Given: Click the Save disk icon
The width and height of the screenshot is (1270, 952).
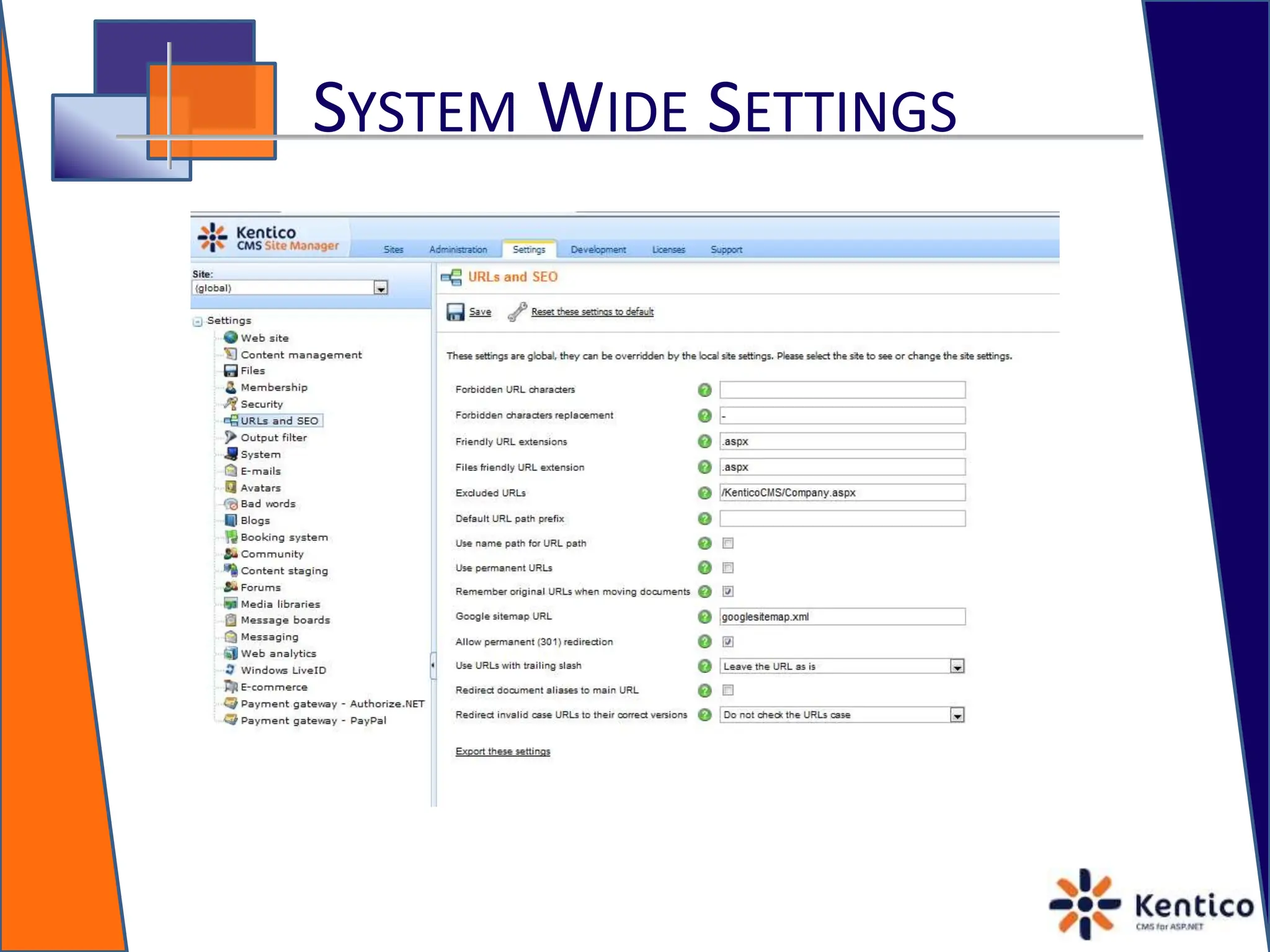Looking at the screenshot, I should point(455,312).
